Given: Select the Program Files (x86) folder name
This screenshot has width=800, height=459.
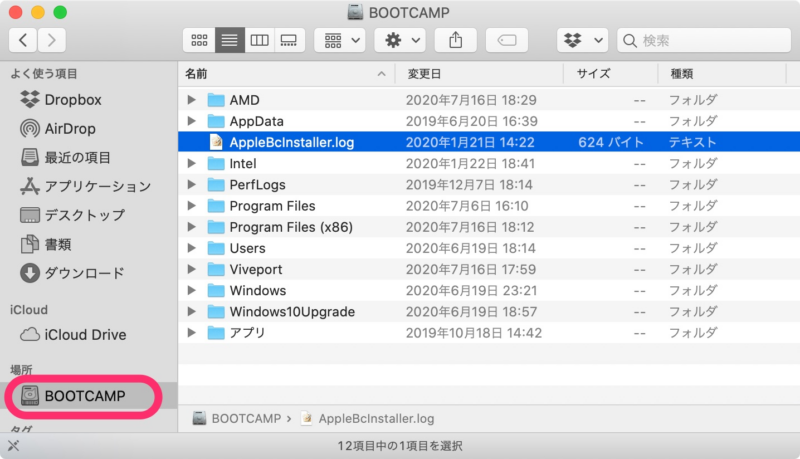Looking at the screenshot, I should 291,227.
